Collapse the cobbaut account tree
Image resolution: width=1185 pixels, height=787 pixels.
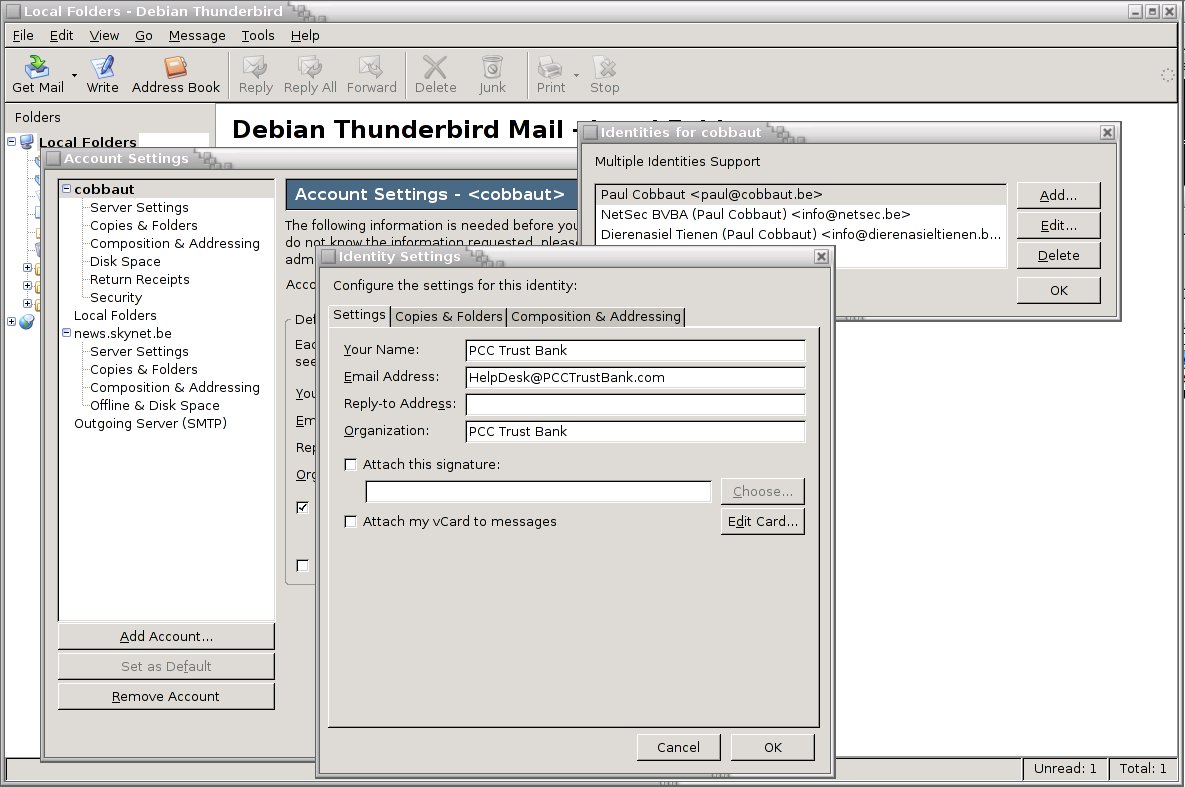coord(67,188)
